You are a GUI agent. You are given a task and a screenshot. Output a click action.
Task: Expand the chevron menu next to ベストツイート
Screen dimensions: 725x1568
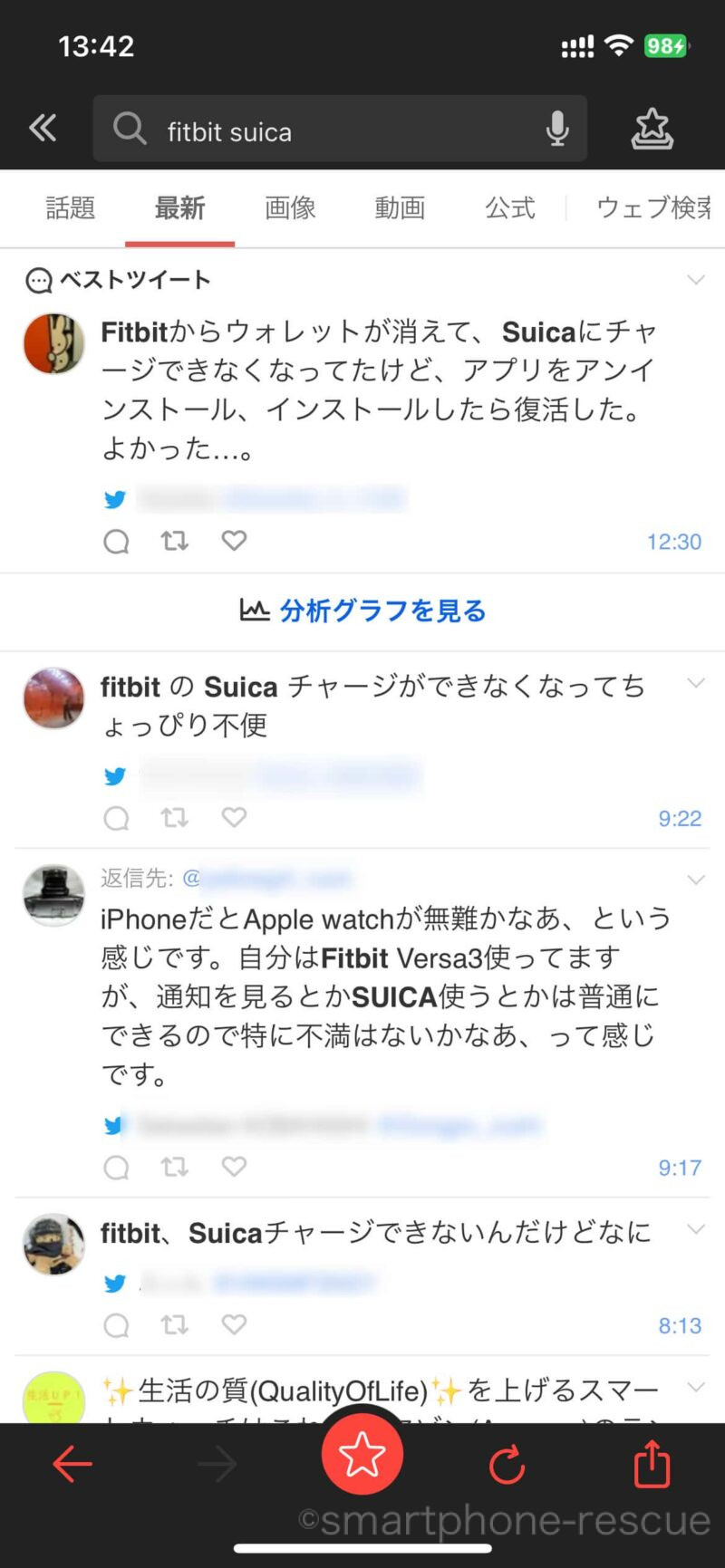point(696,279)
